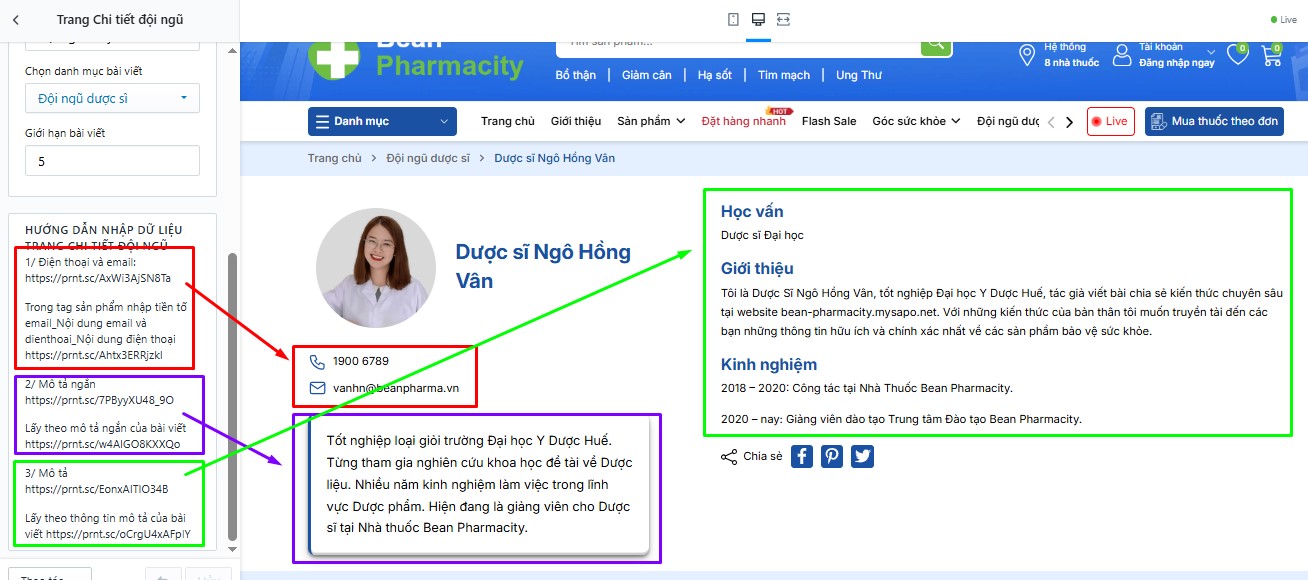Click the store location pin icon
This screenshot has height=580, width=1308.
click(1027, 55)
